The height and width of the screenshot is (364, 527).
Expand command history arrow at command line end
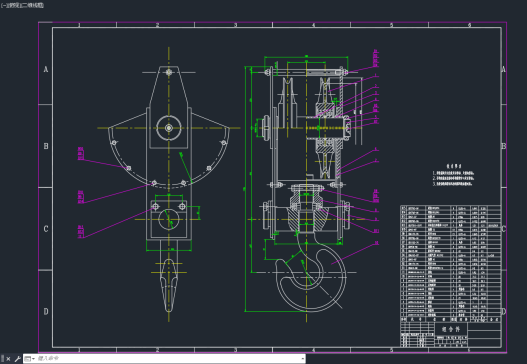303,359
